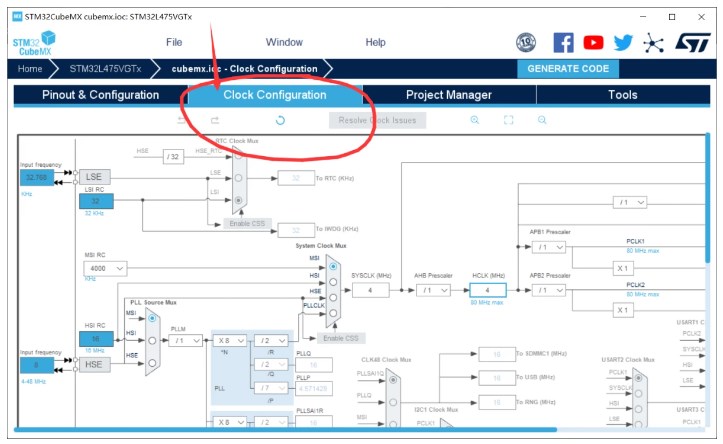Select MSI in the PLL Source Mux

coord(152,318)
